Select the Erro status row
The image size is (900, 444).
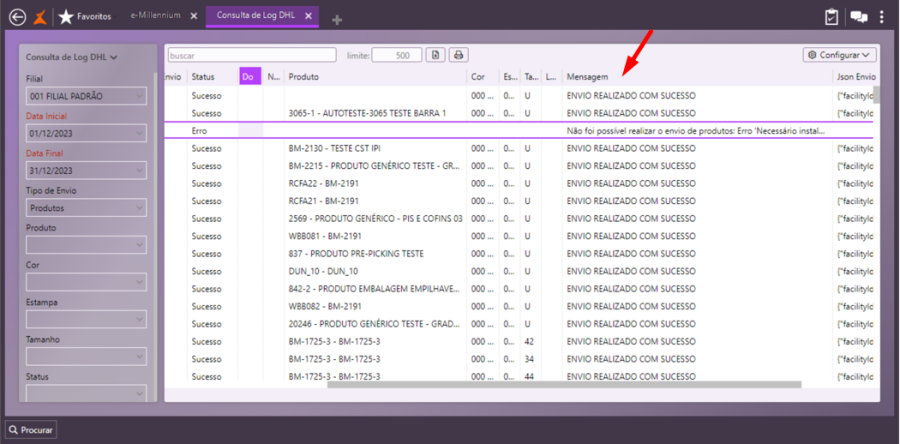coord(519,131)
